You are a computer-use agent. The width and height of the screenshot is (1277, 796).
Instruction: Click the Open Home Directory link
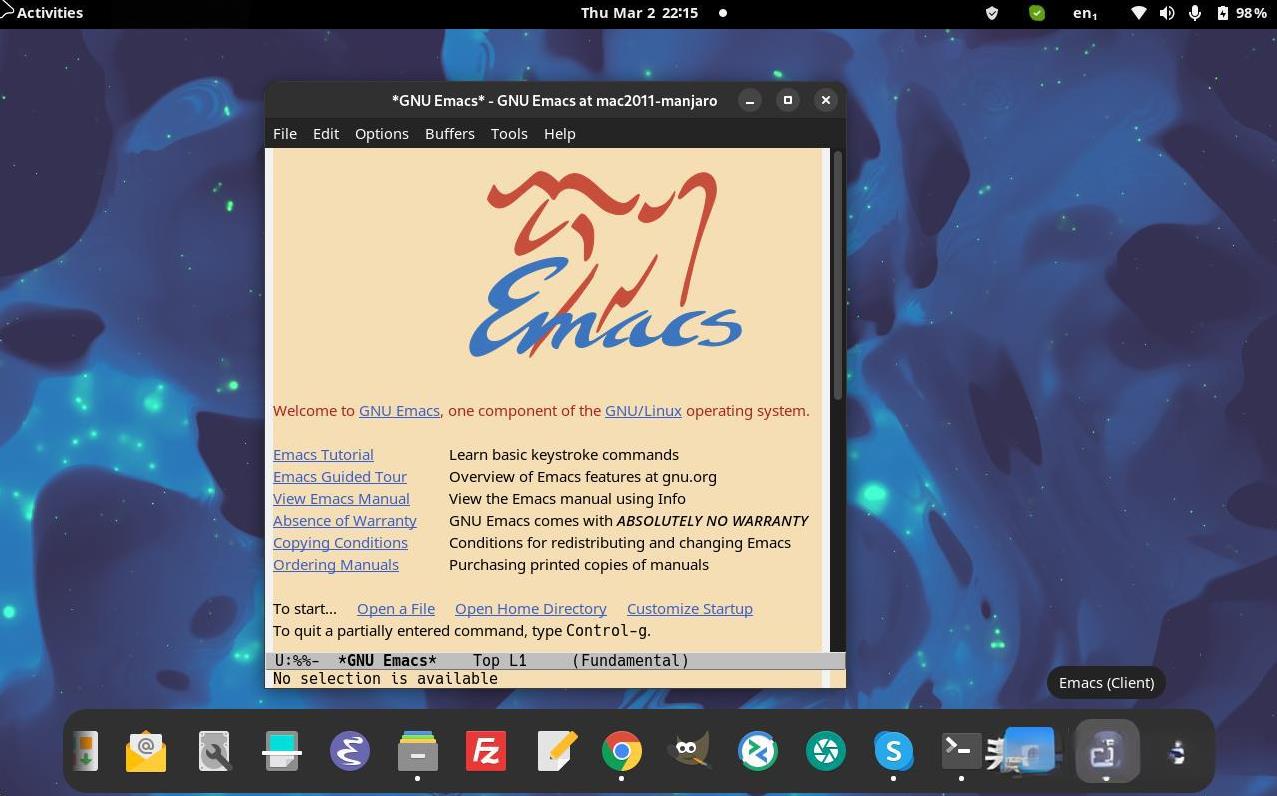click(x=531, y=609)
